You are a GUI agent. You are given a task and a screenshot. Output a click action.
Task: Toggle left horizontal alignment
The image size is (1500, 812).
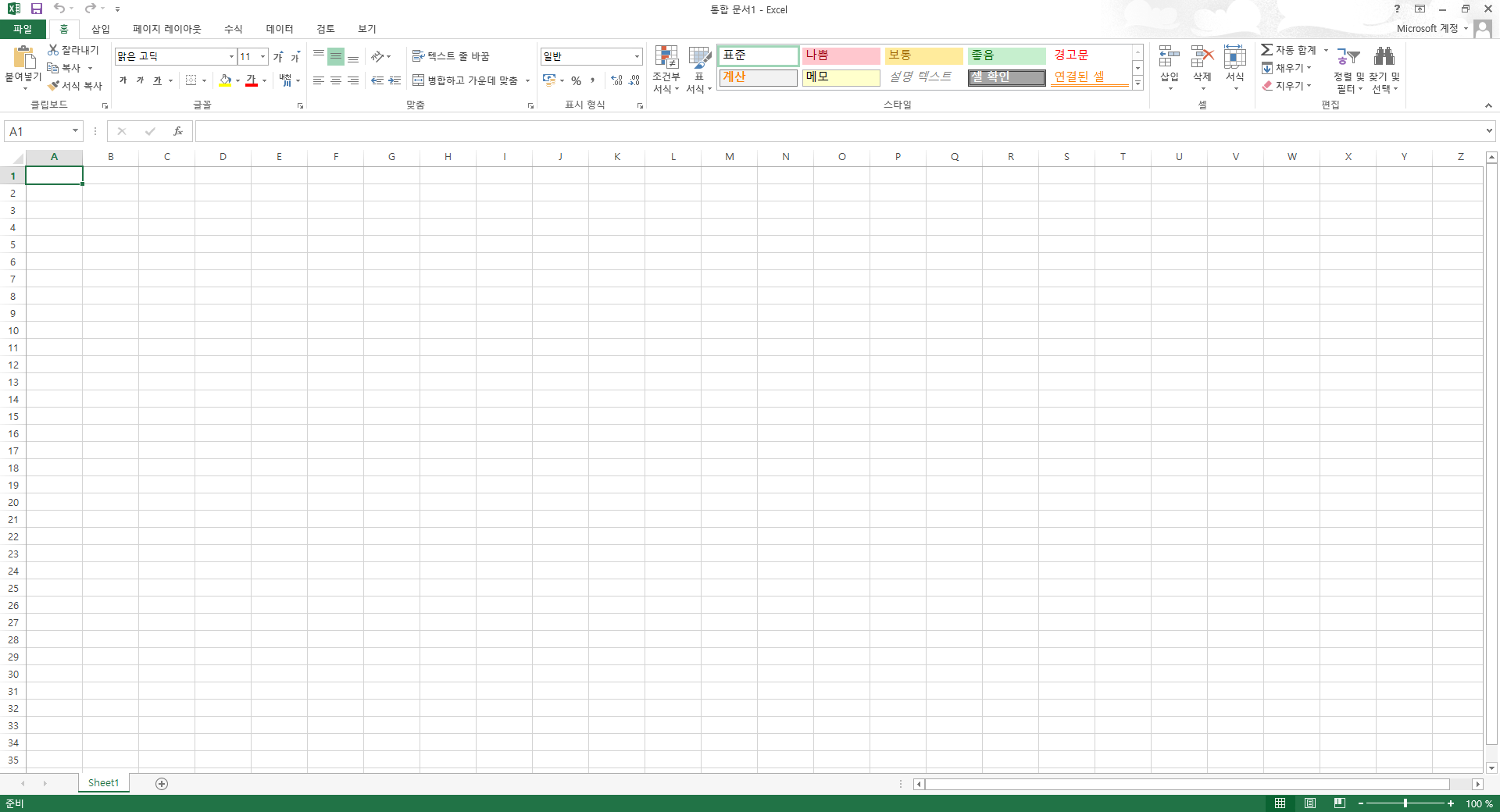click(319, 80)
